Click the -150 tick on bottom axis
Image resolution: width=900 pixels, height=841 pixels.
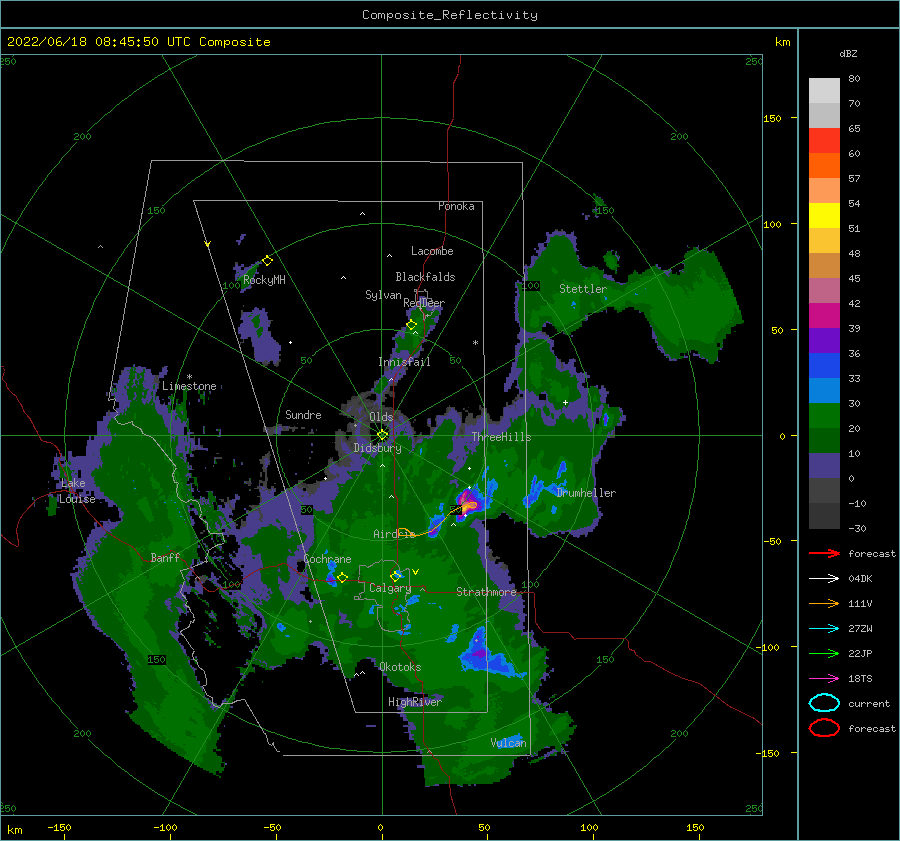click(60, 827)
